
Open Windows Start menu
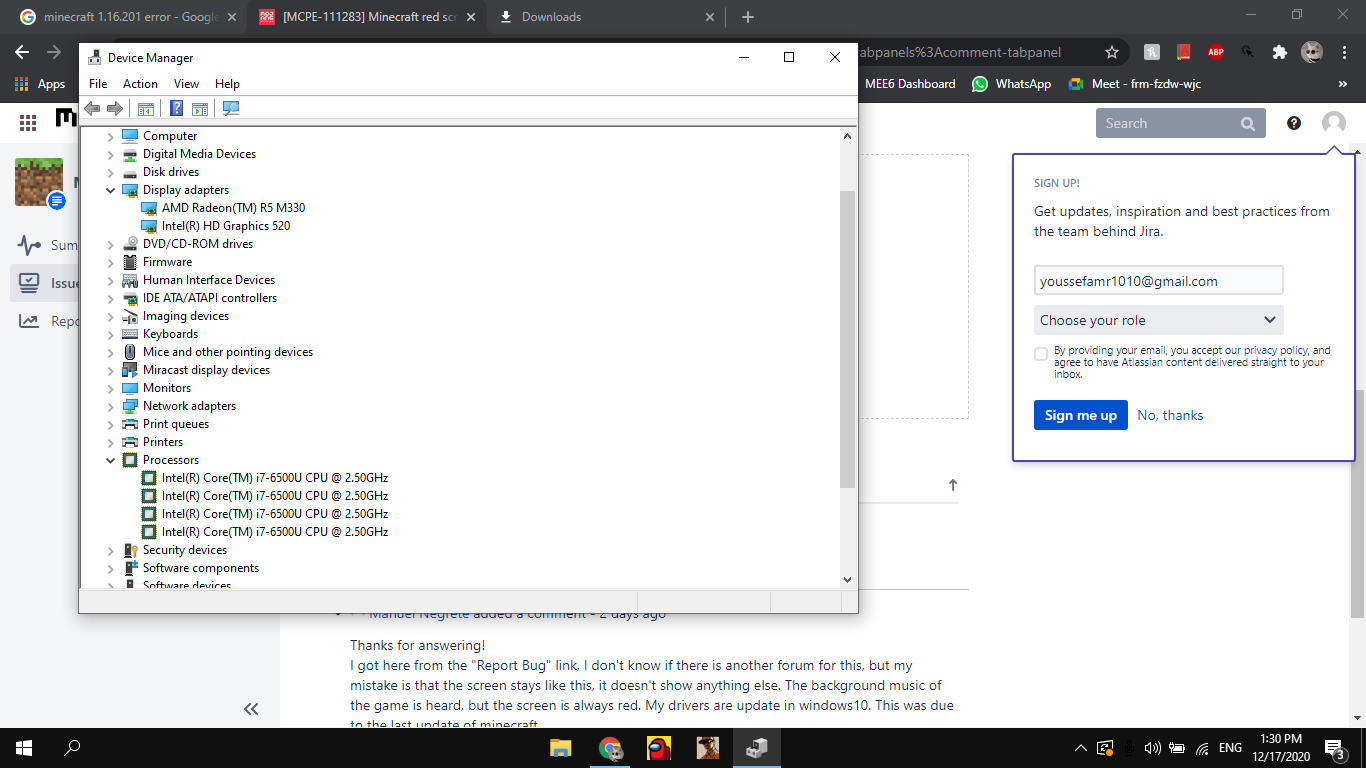[24, 748]
